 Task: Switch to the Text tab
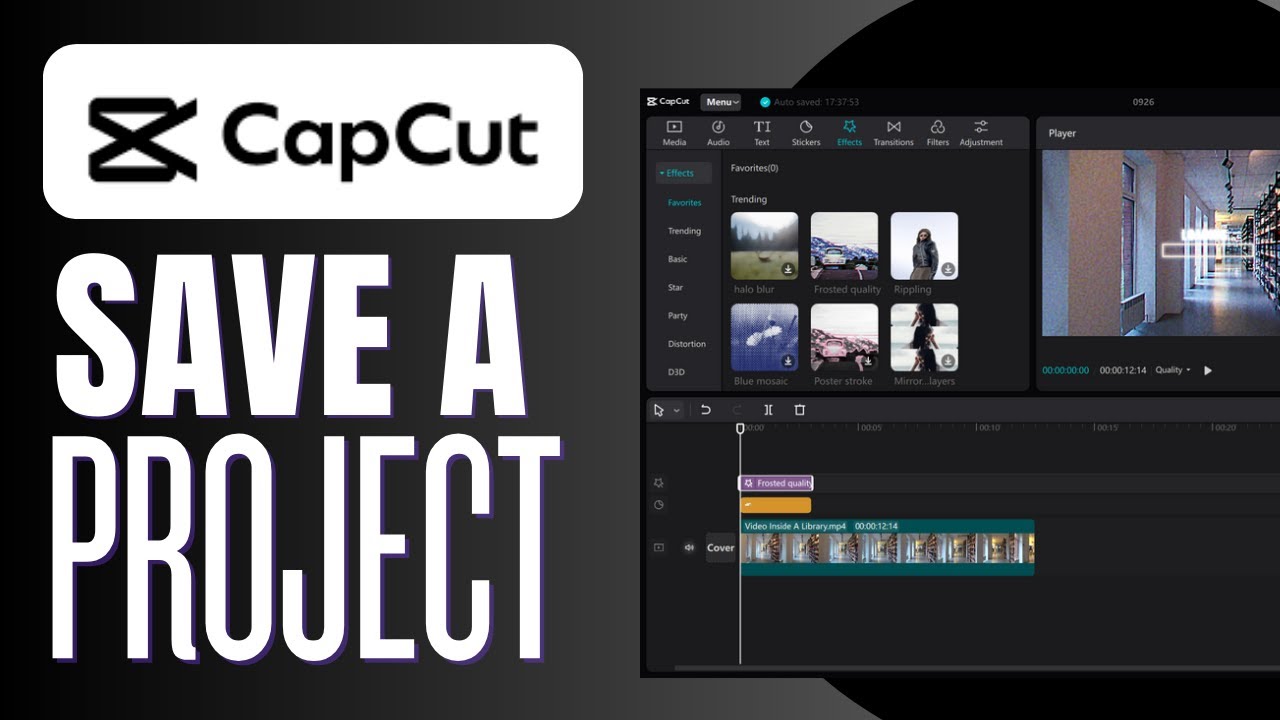click(x=762, y=132)
